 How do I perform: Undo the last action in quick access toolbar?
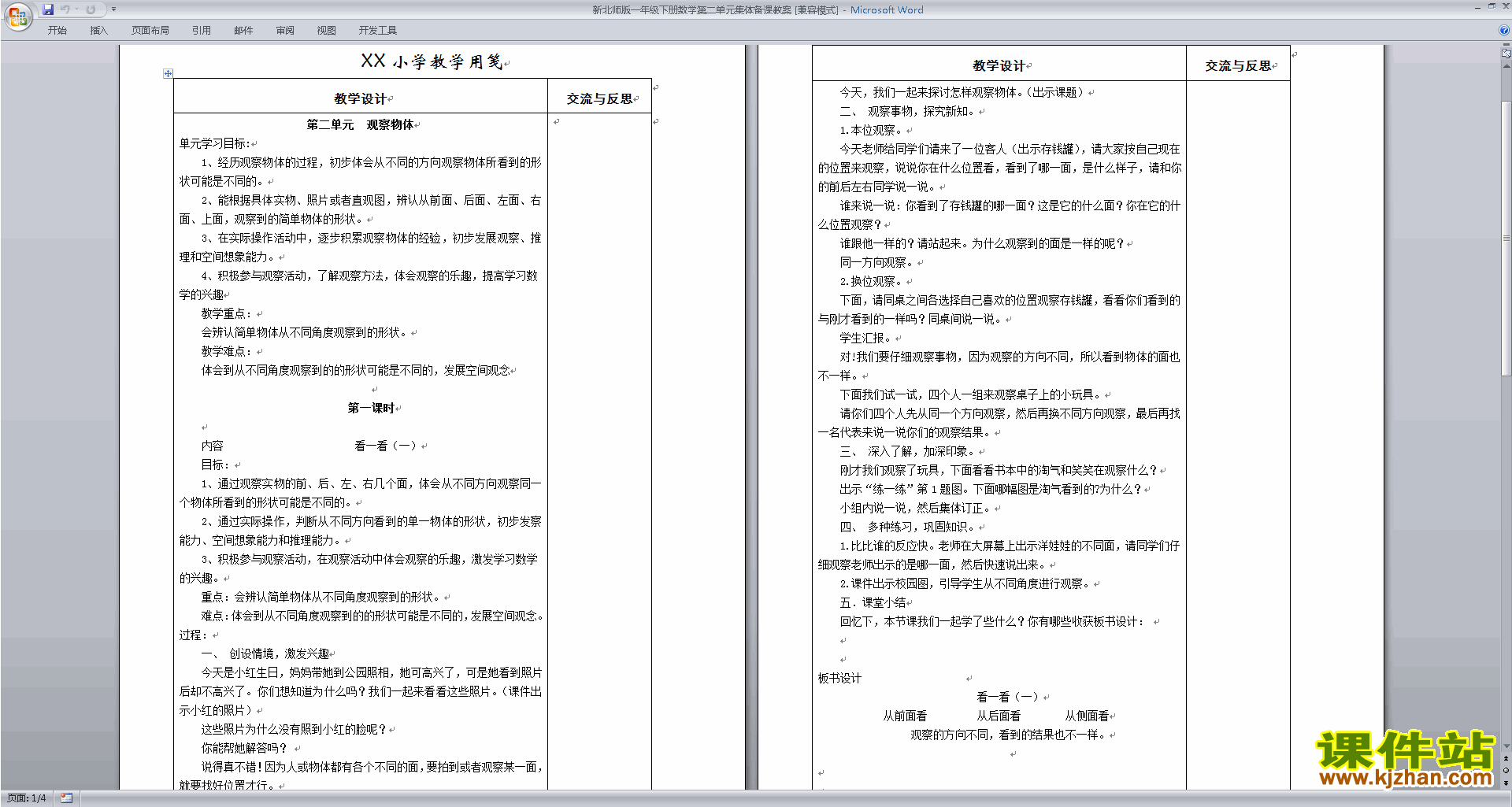(x=65, y=9)
